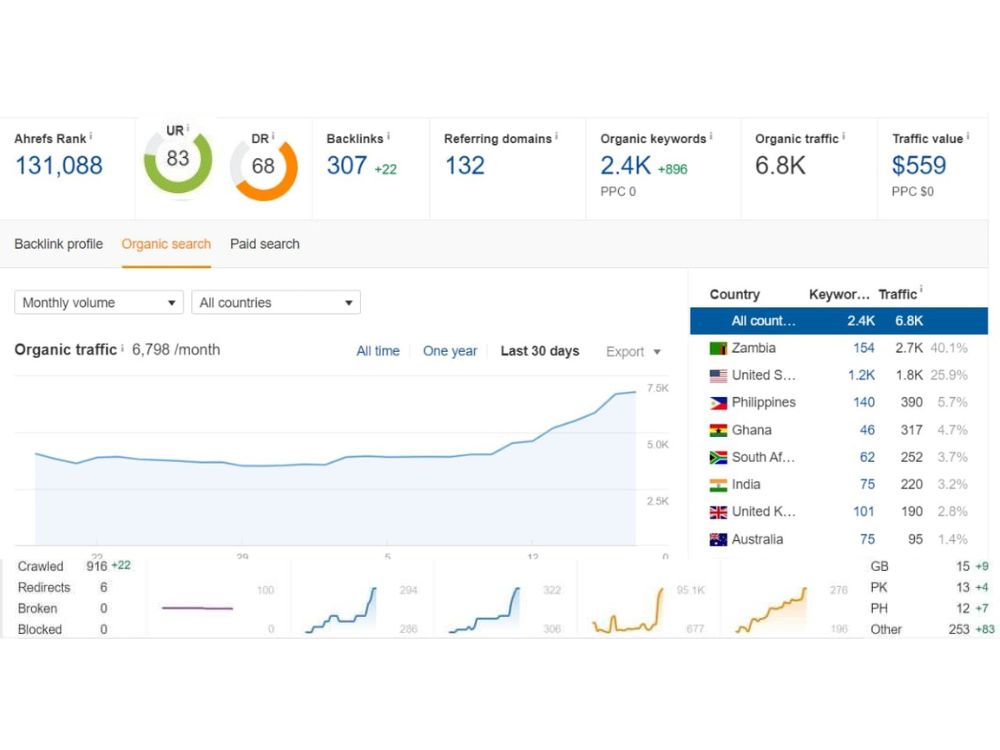Click the PK 13 row
1000x750 pixels.
(930, 587)
